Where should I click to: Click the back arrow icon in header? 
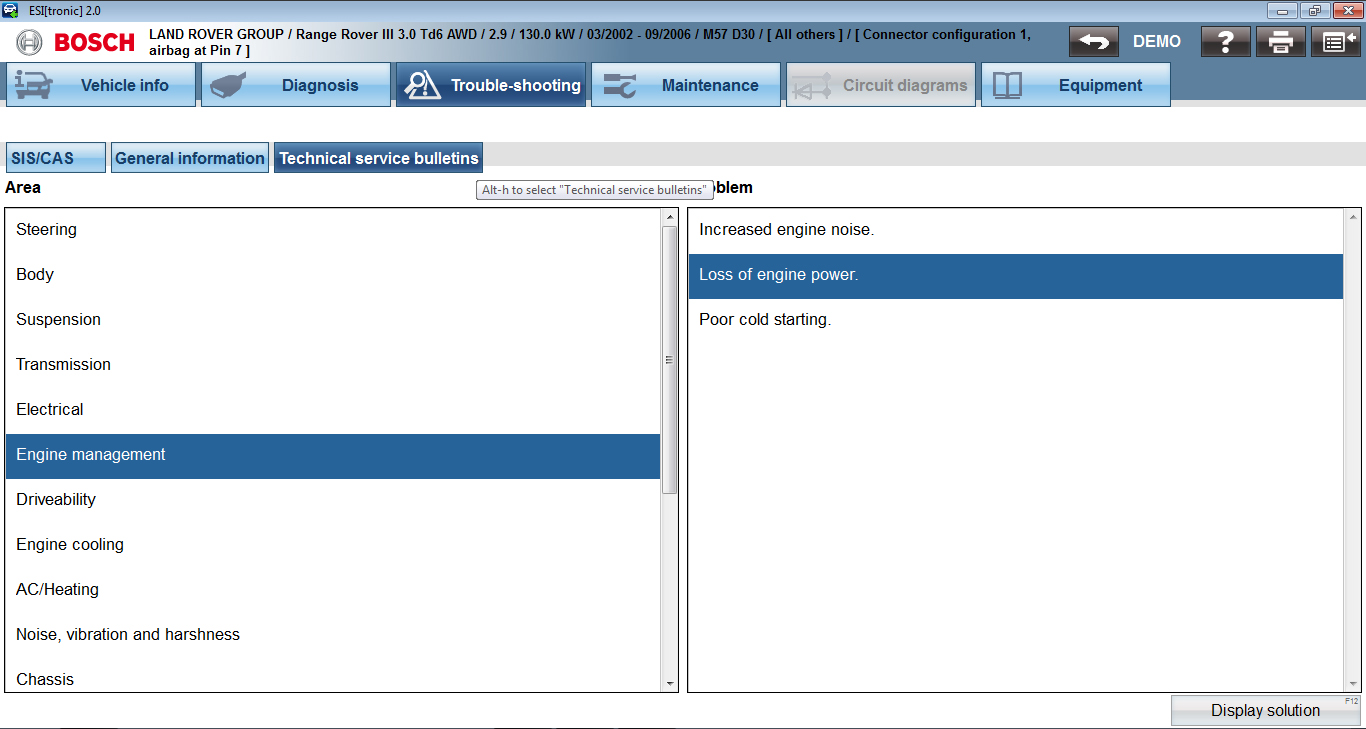(1093, 42)
